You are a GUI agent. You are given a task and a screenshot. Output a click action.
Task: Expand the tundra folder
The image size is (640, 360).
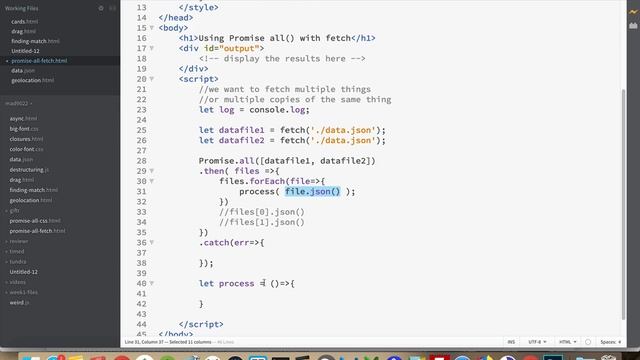(x=18, y=262)
